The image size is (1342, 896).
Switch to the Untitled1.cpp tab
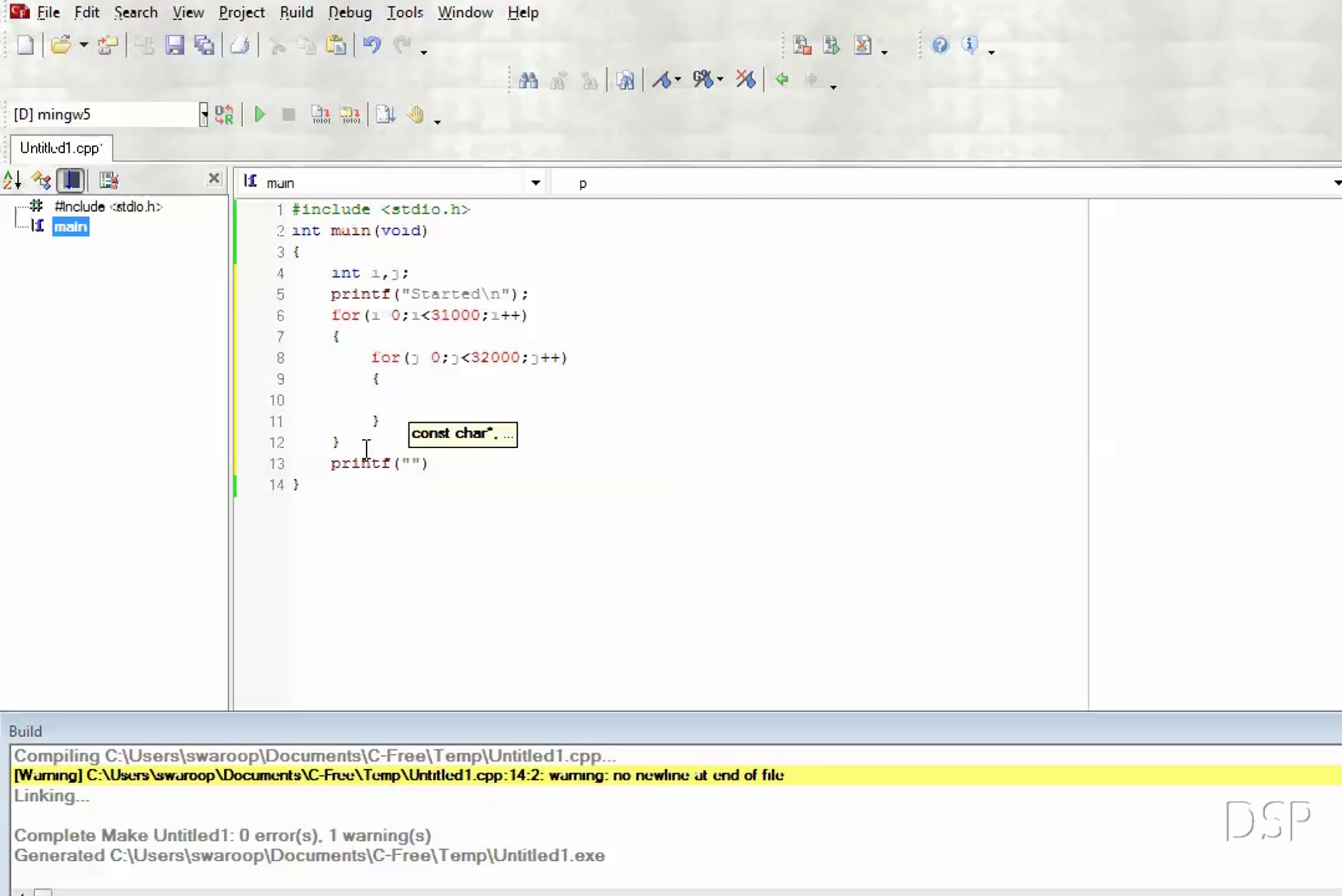click(60, 148)
